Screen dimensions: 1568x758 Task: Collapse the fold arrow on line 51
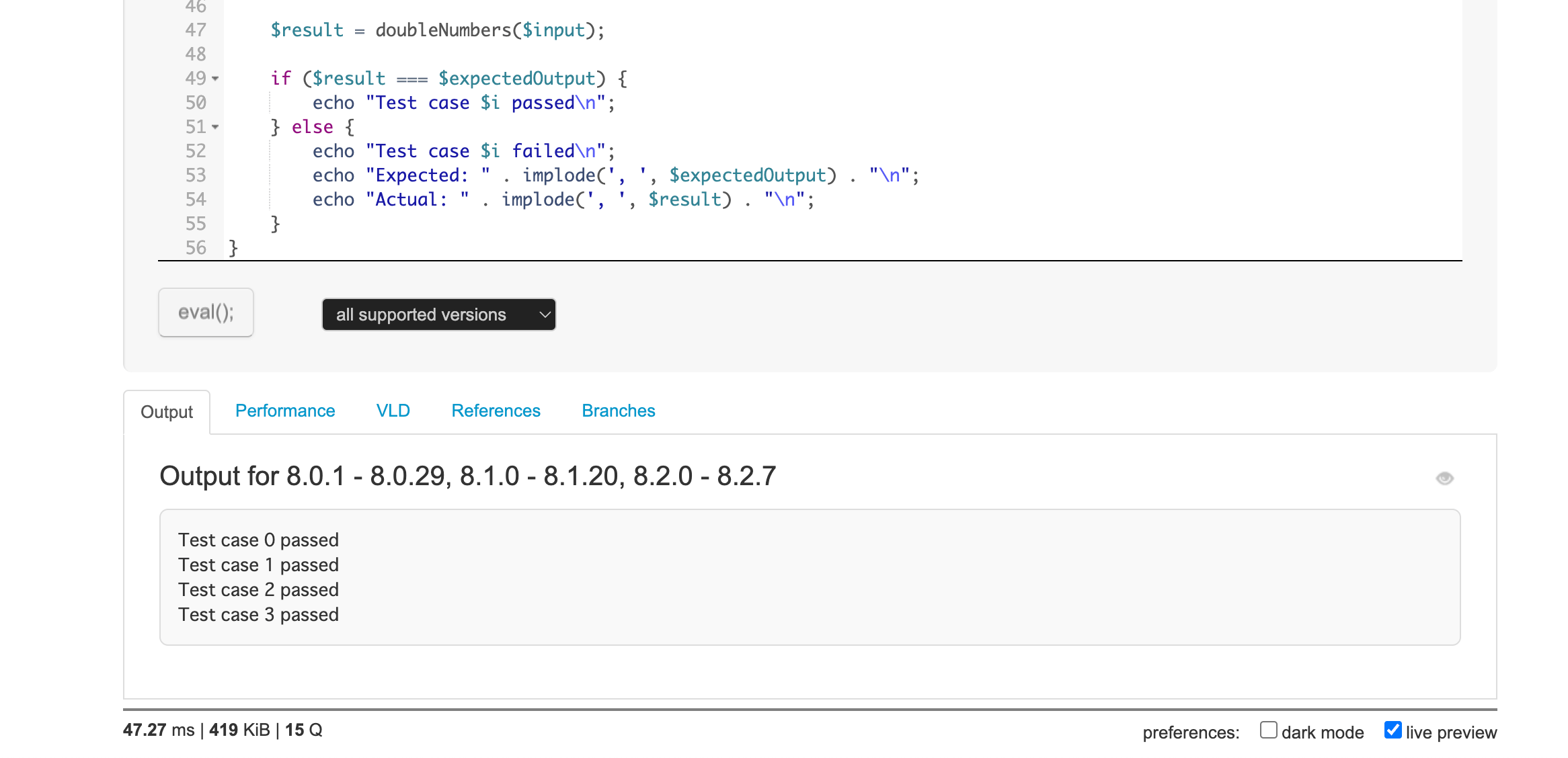[215, 127]
